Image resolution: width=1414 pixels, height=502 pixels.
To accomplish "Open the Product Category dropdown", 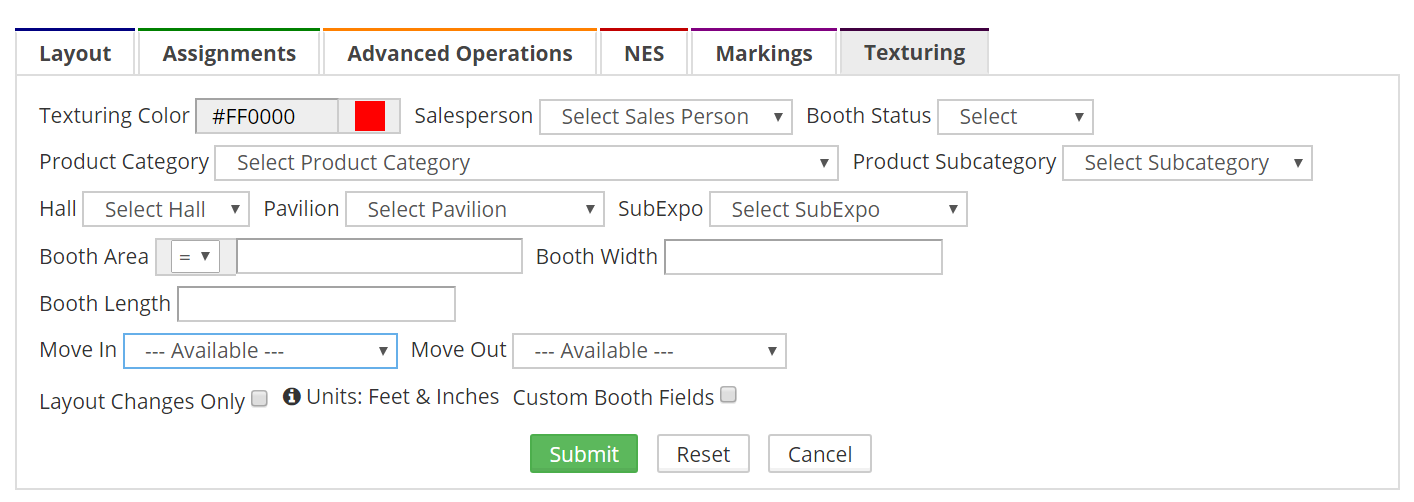I will pyautogui.click(x=526, y=163).
